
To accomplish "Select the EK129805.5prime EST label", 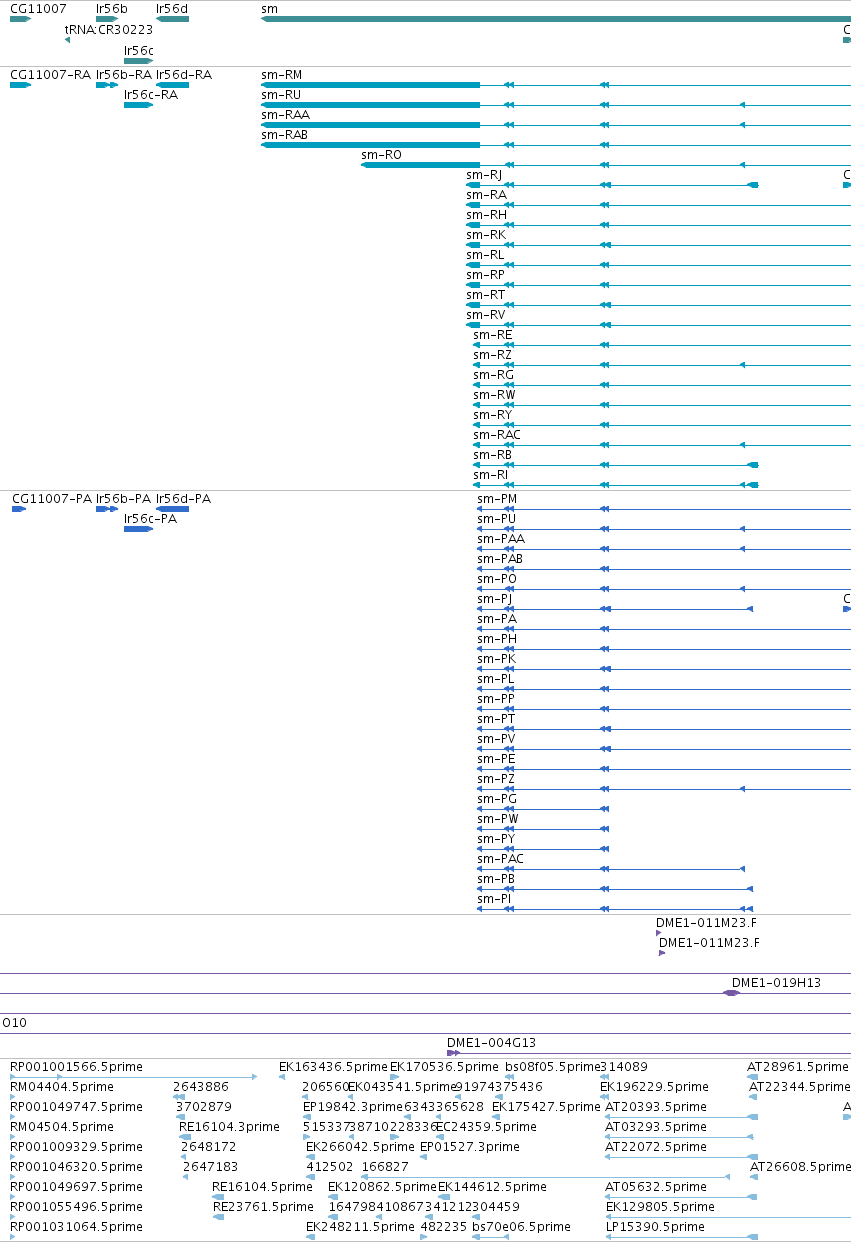I will (660, 1207).
